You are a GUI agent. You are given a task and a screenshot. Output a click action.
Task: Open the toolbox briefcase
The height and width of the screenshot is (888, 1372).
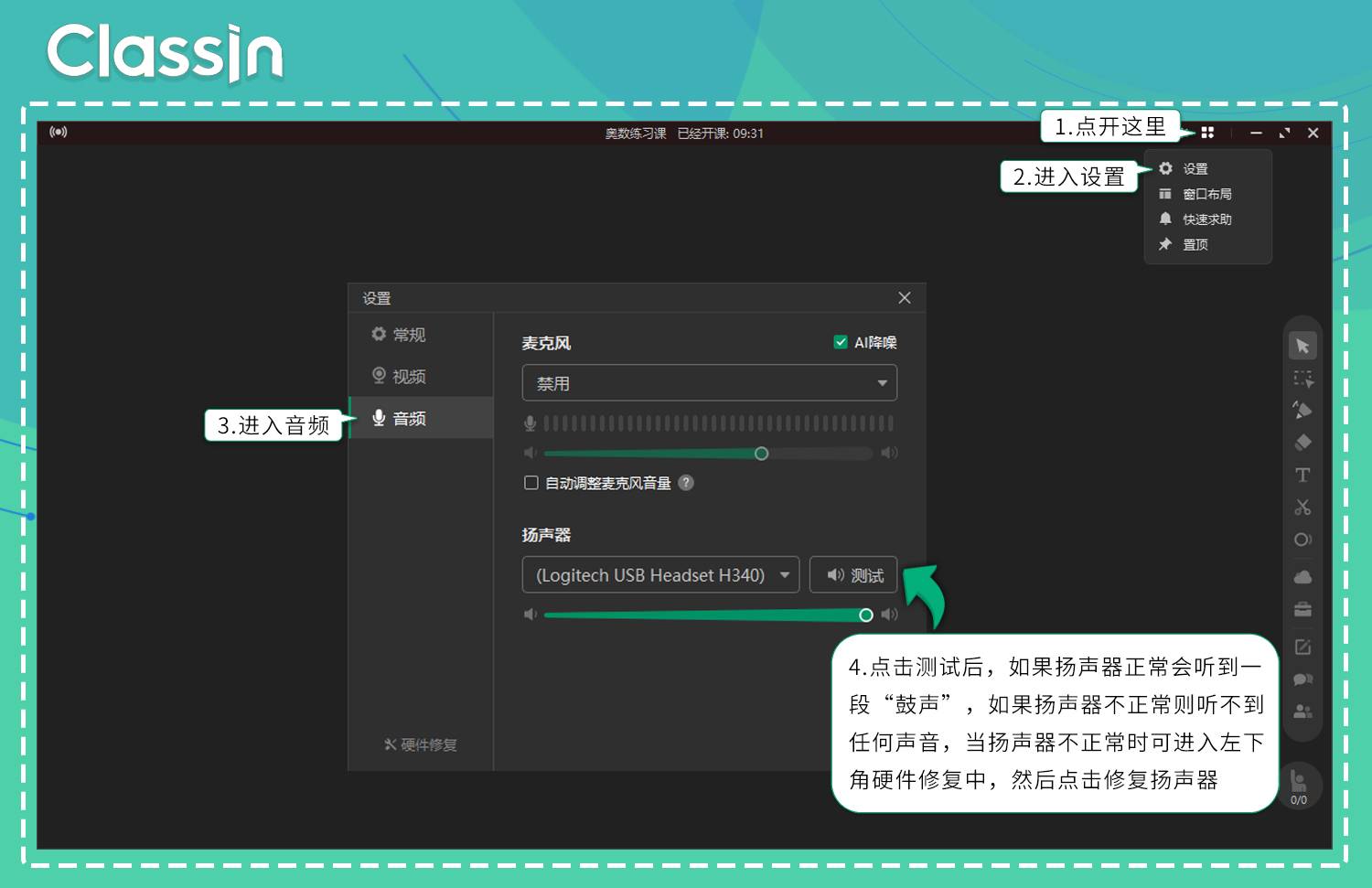tap(1302, 609)
